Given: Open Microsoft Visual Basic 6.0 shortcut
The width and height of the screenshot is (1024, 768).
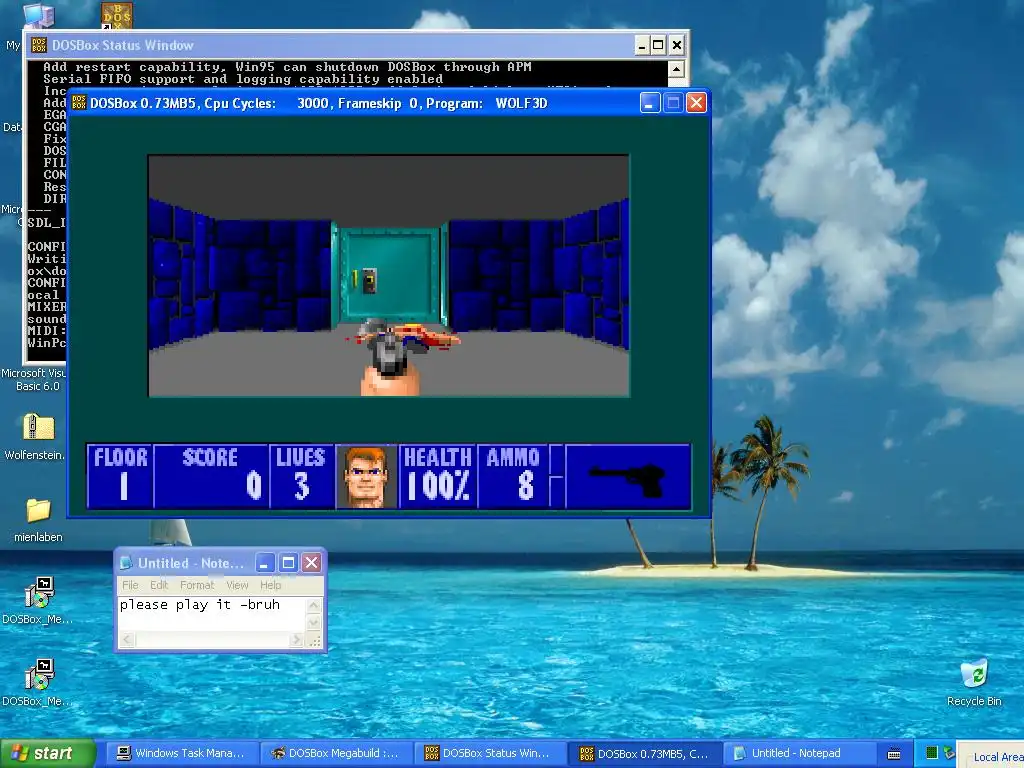Looking at the screenshot, I should pos(33,379).
